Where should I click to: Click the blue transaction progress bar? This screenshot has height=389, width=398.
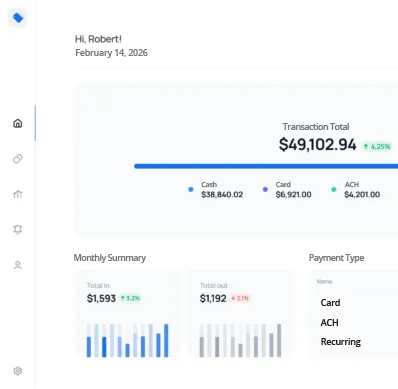[x=266, y=166]
